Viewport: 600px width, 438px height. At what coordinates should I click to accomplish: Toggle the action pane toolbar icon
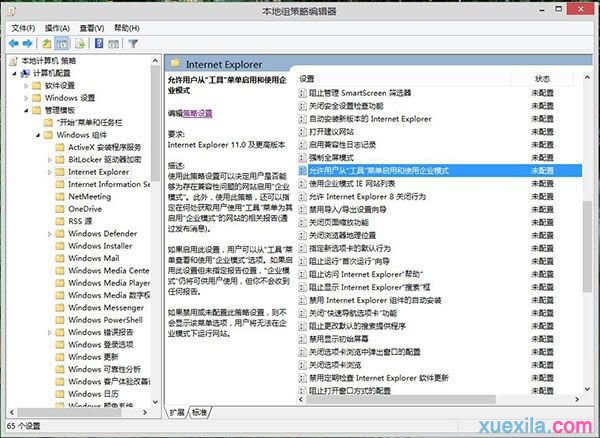coord(114,44)
